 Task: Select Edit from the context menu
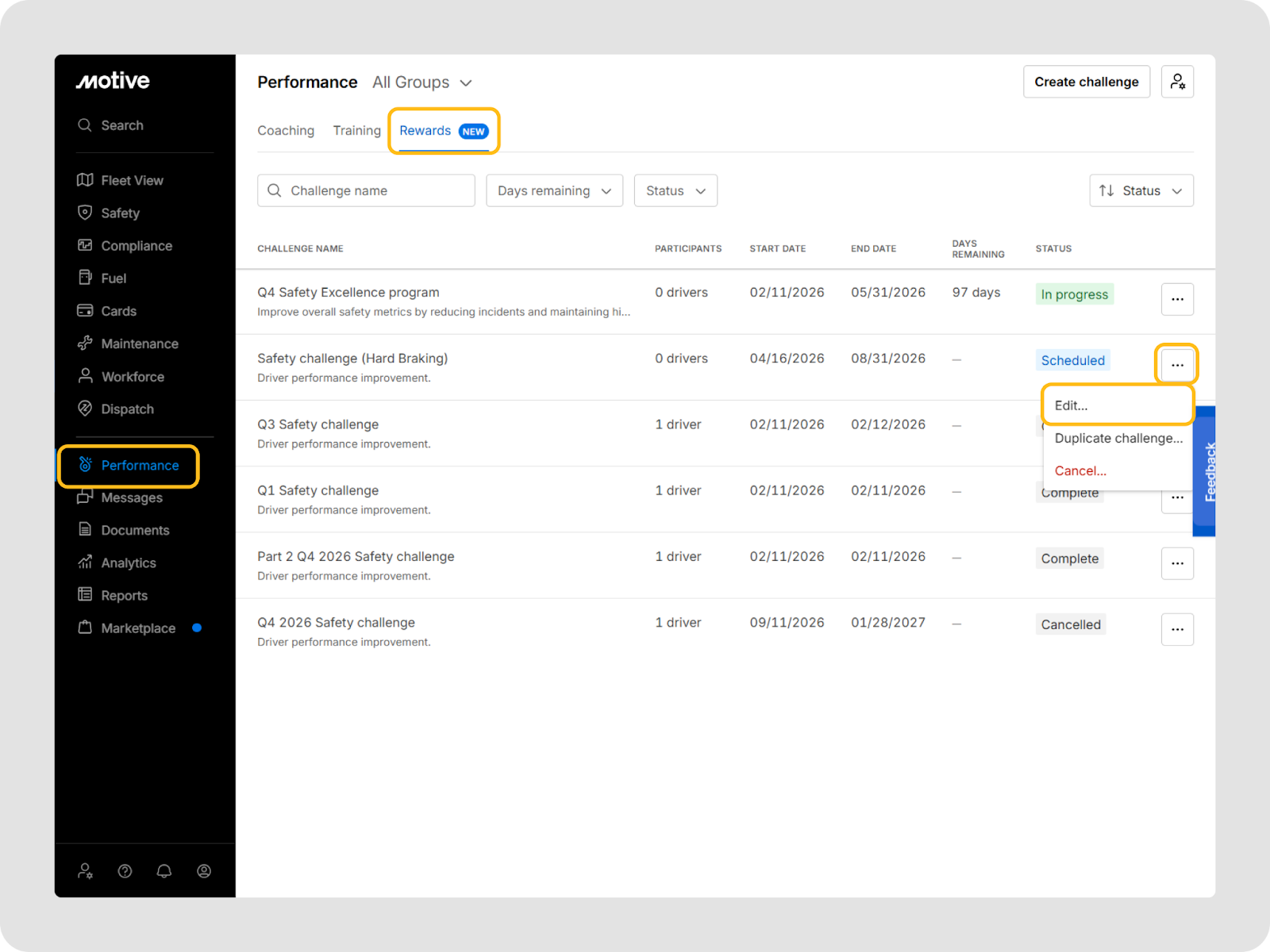[x=1072, y=405]
